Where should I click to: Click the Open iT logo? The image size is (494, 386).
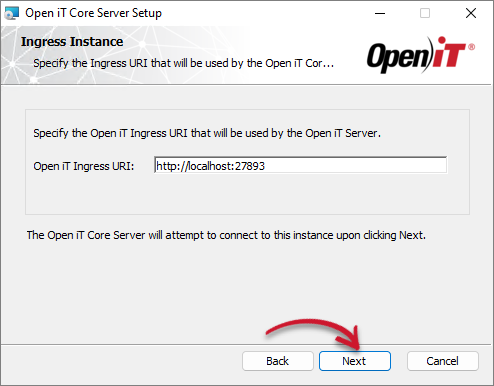421,55
